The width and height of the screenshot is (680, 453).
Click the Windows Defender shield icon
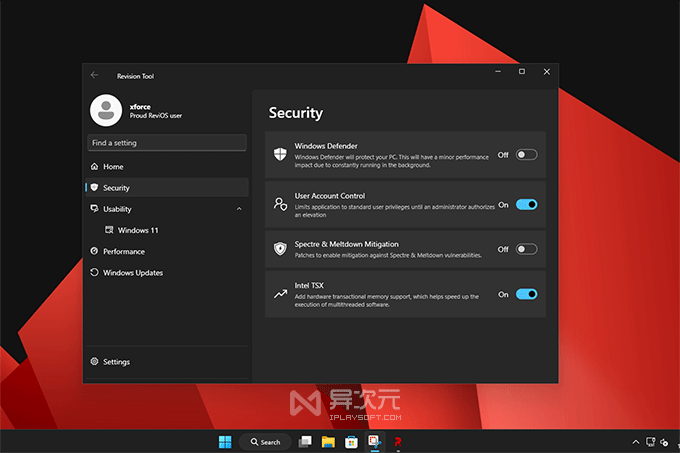coord(281,154)
